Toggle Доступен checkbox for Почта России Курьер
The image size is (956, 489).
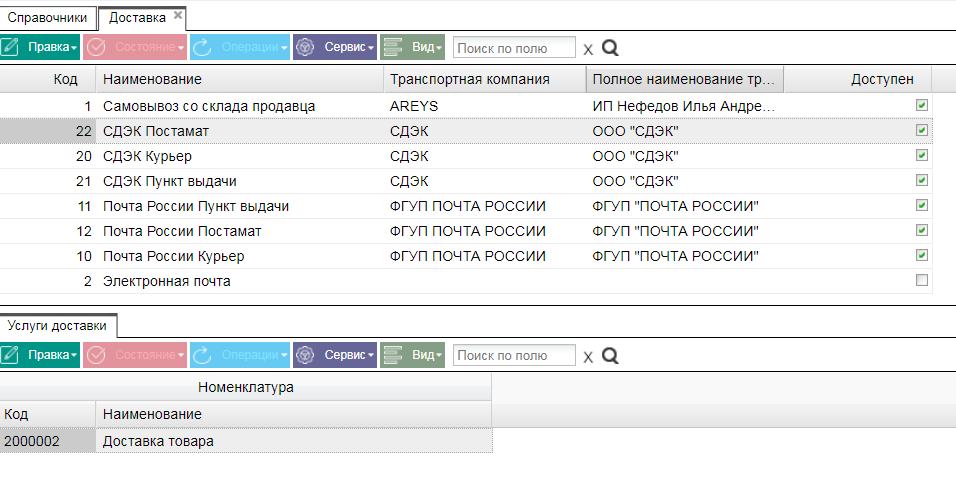coord(922,255)
